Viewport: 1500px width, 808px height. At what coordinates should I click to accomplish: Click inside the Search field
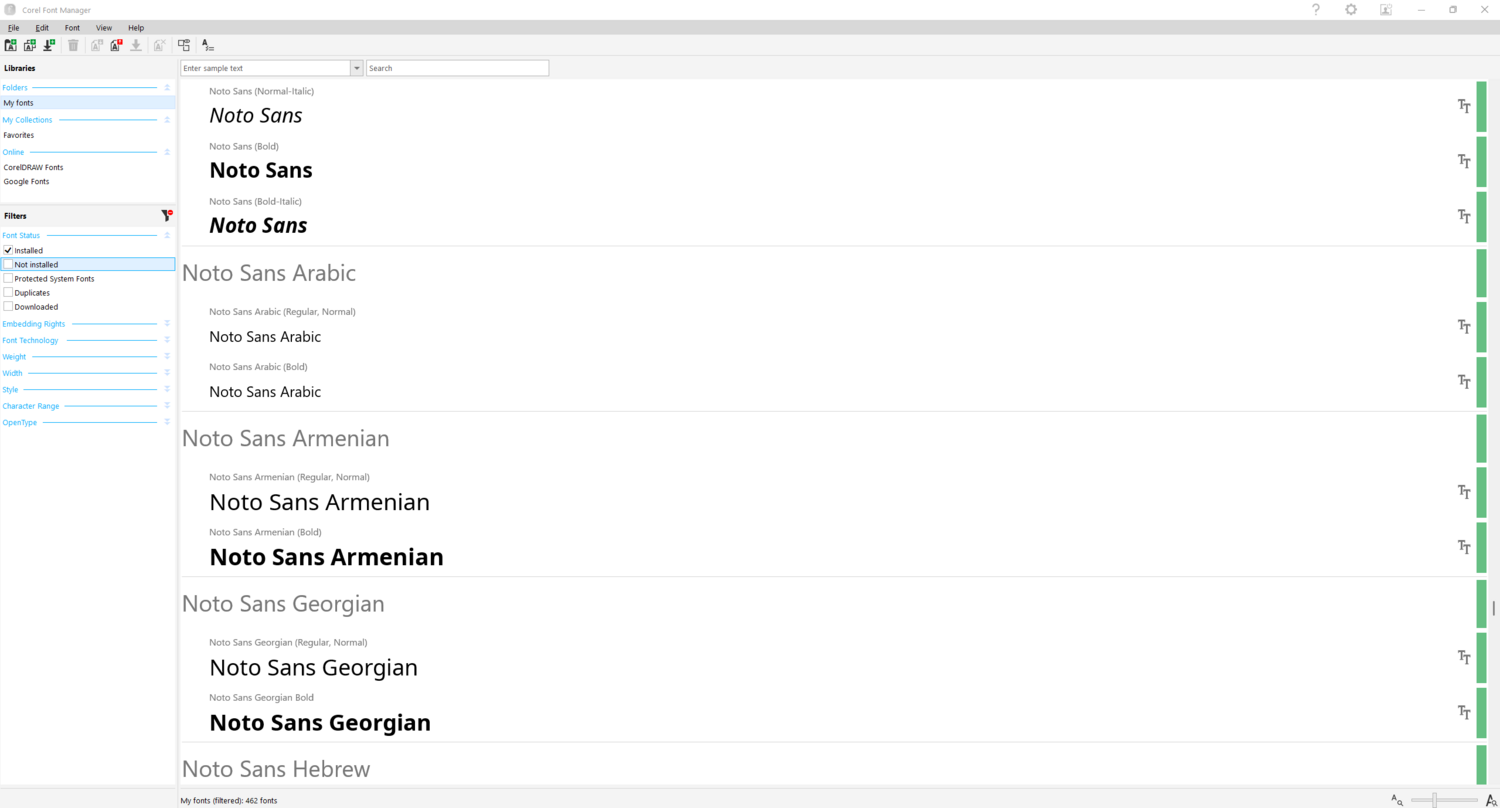(x=457, y=68)
